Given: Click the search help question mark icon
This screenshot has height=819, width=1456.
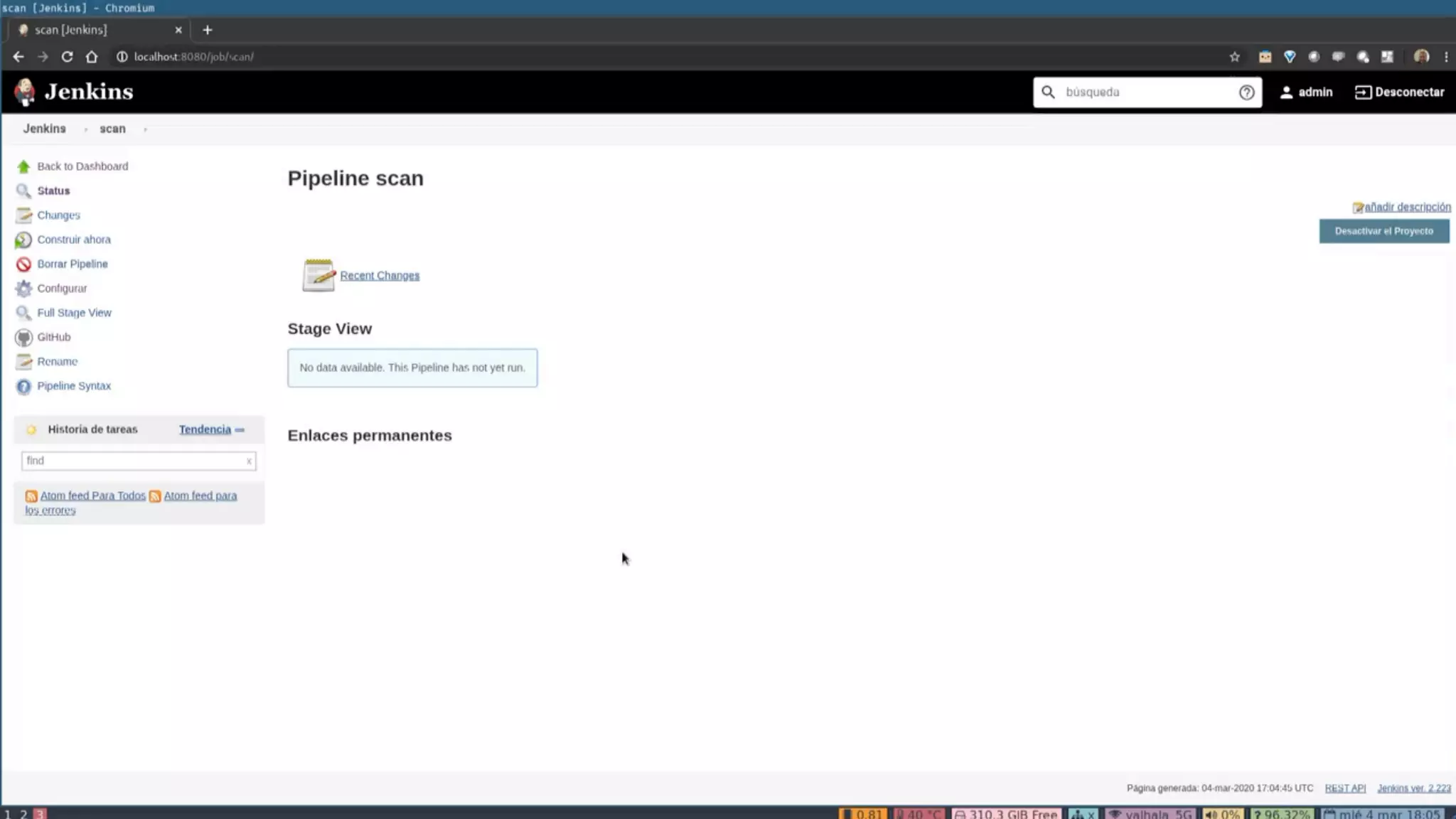Looking at the screenshot, I should [x=1246, y=92].
